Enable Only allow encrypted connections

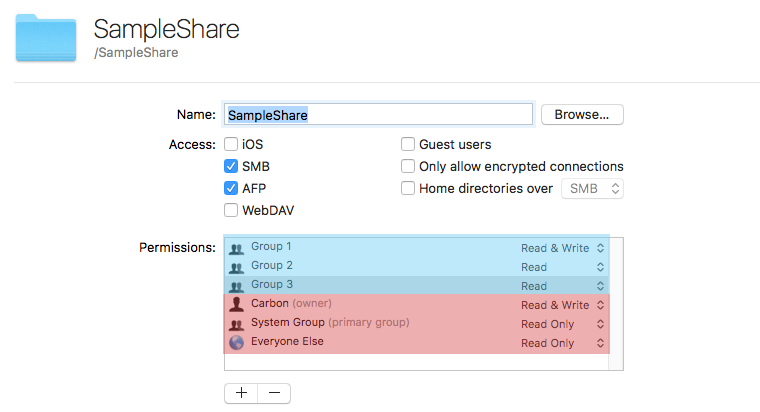[x=408, y=167]
